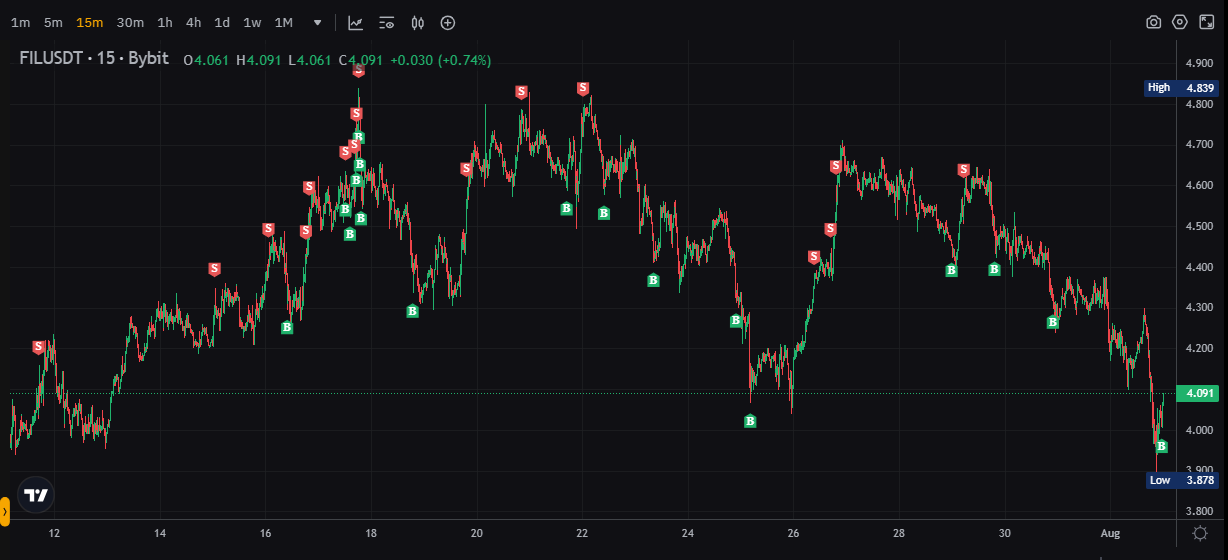The height and width of the screenshot is (560, 1228).
Task: Open the candlestick chart type icon
Action: [418, 22]
